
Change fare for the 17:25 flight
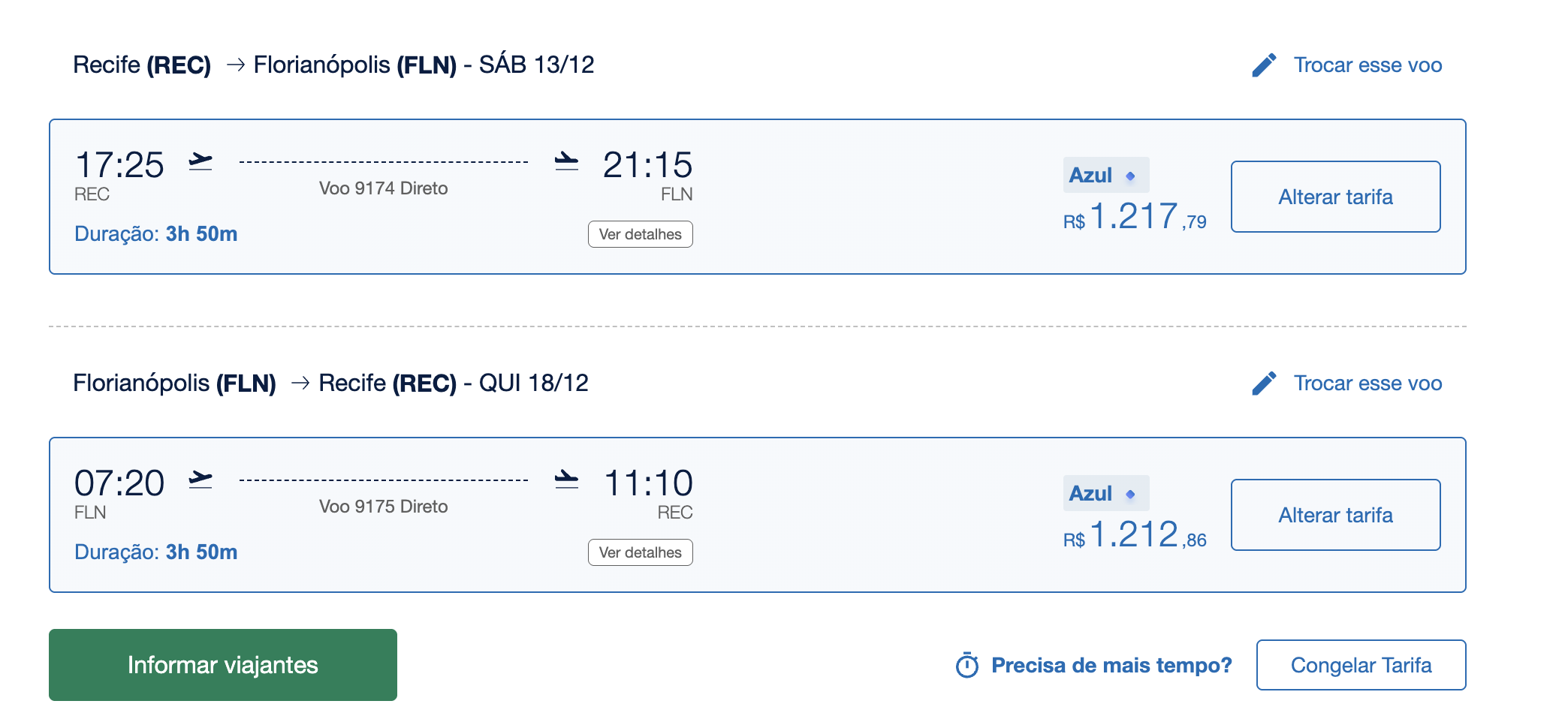tap(1335, 197)
